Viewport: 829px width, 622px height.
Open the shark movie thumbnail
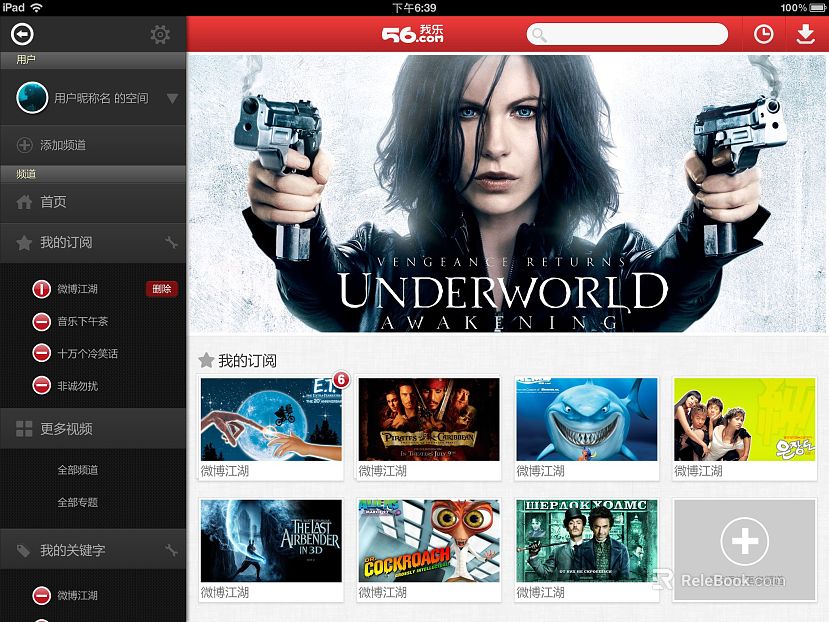click(587, 419)
